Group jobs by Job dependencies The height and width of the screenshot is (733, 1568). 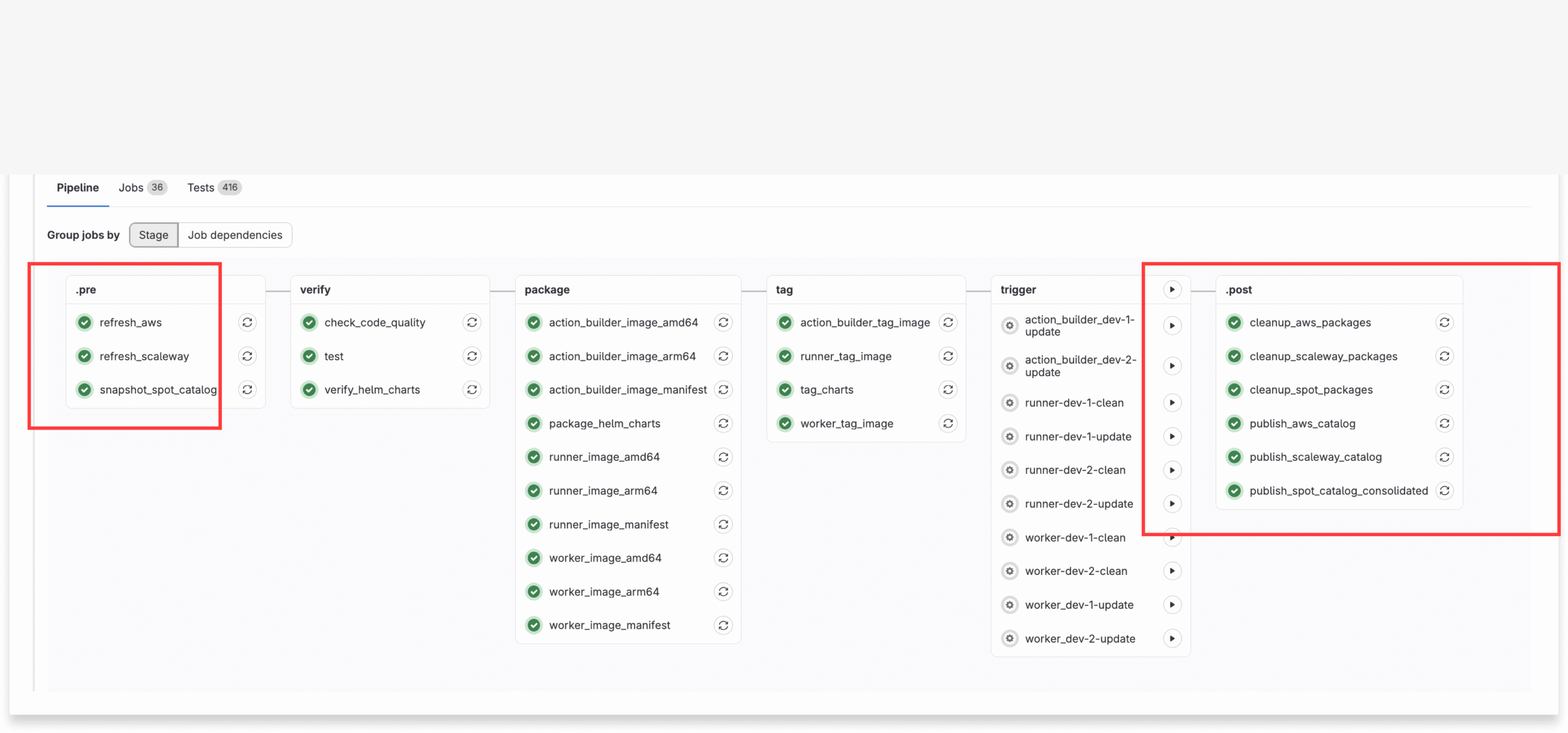pos(235,235)
